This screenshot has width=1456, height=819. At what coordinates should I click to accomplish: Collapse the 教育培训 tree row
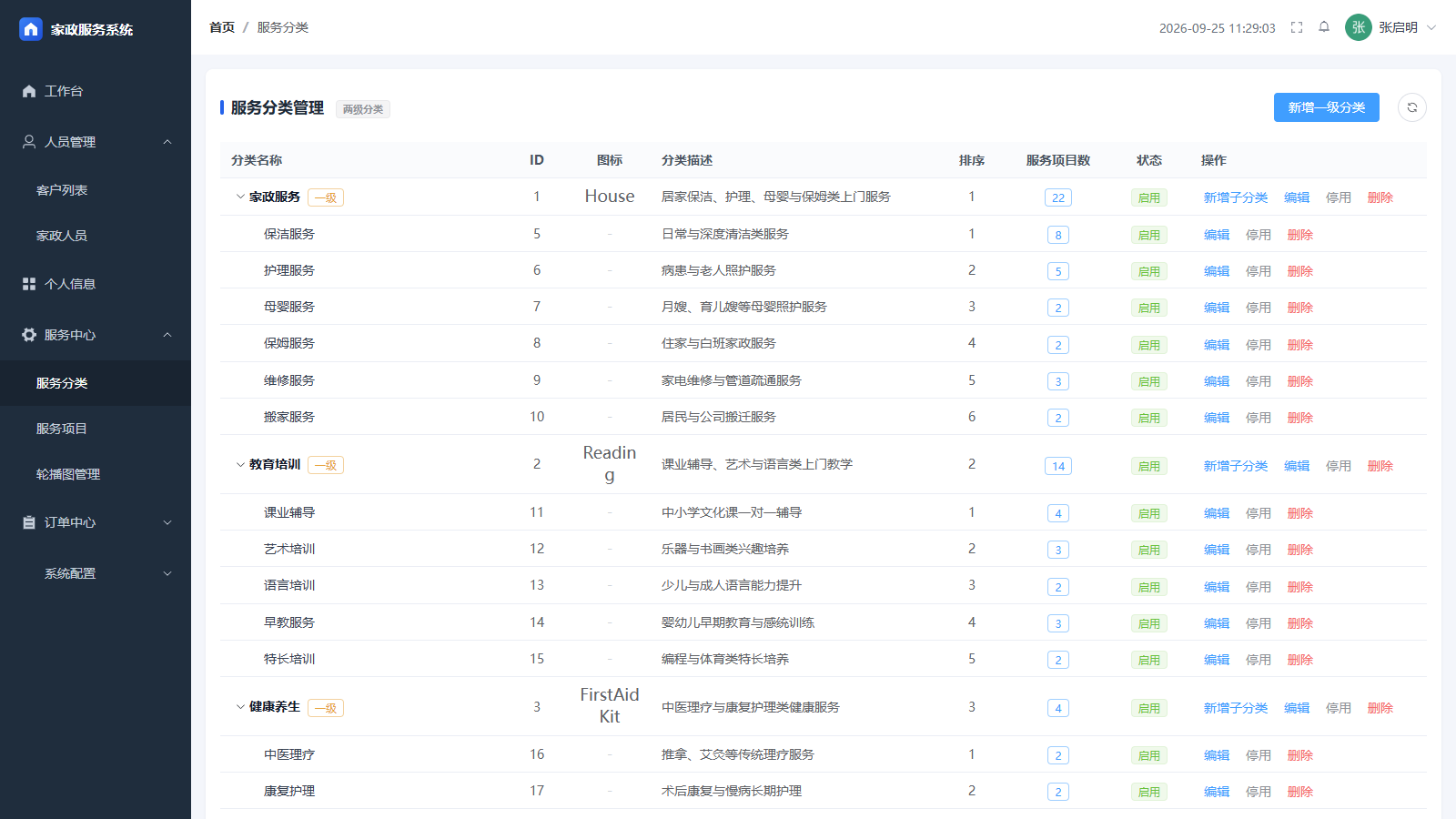click(240, 464)
